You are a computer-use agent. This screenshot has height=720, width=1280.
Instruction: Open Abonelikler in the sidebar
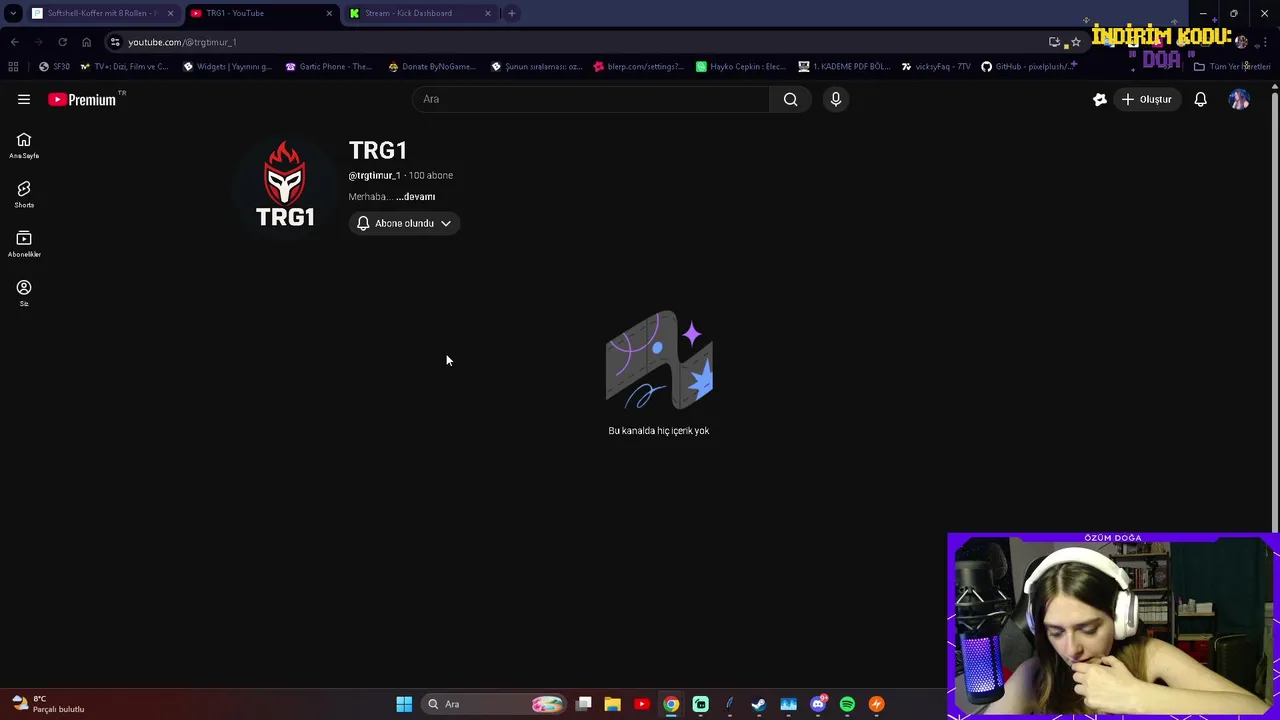click(24, 244)
